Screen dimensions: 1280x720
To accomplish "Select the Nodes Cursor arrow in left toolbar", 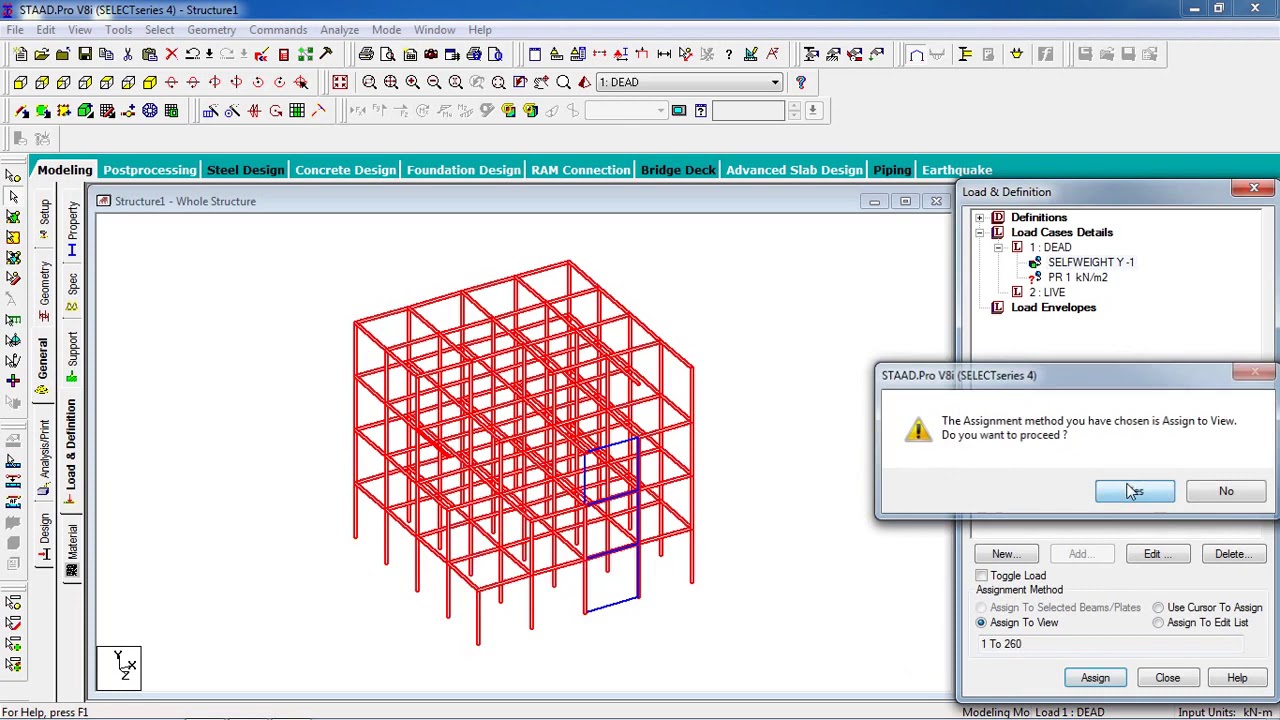I will 13,175.
